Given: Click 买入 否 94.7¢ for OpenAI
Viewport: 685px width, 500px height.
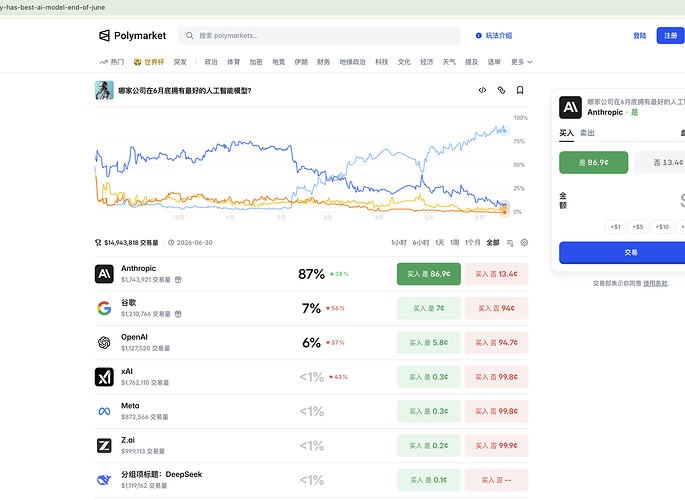Looking at the screenshot, I should pos(496,343).
